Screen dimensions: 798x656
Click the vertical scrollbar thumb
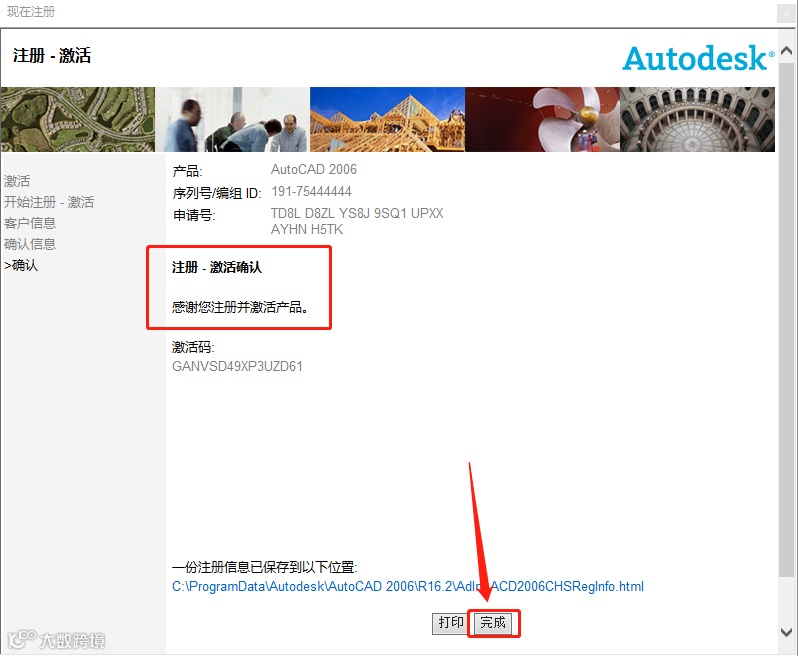(x=786, y=318)
